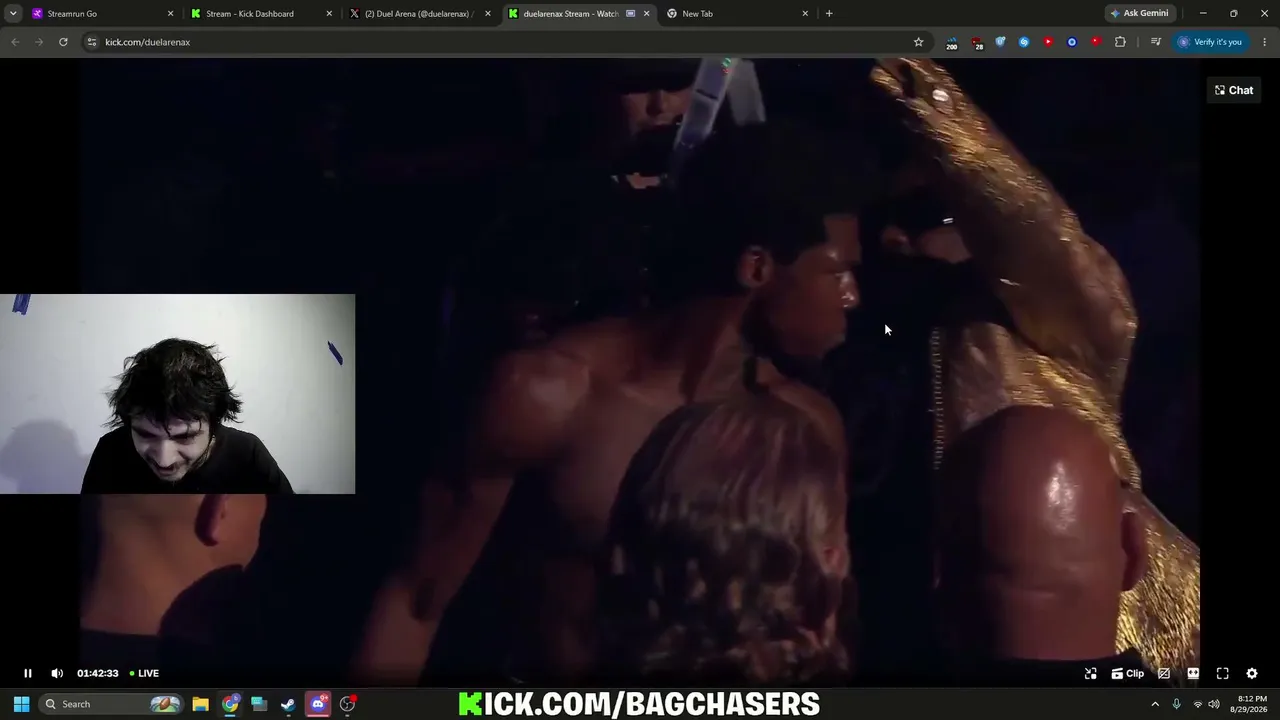This screenshot has height=720, width=1280.
Task: Open the volume control in tray
Action: tap(1214, 704)
